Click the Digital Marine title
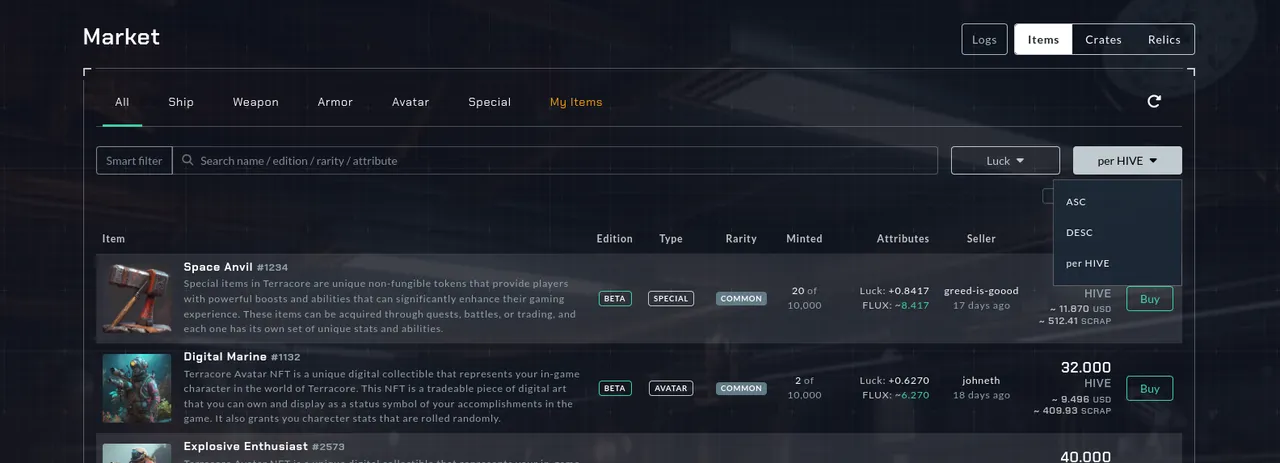Viewport: 1280px width, 463px height. (x=225, y=357)
